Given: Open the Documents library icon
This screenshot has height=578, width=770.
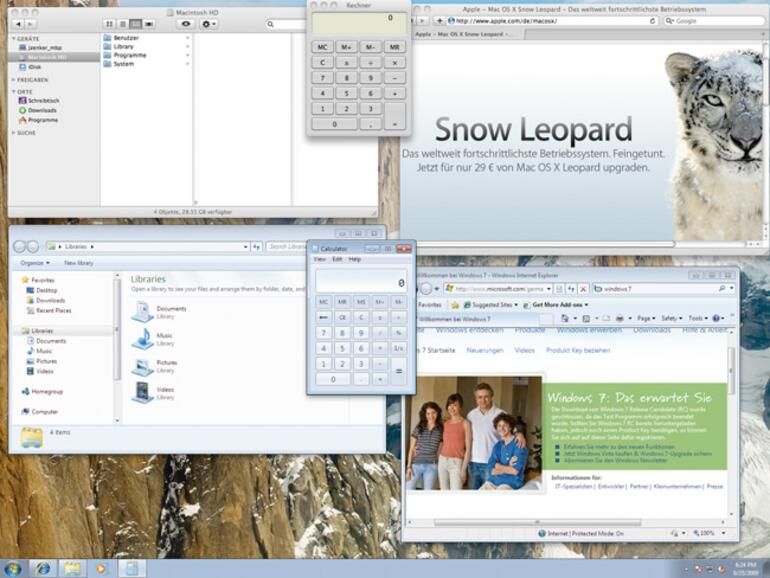Looking at the screenshot, I should [143, 312].
